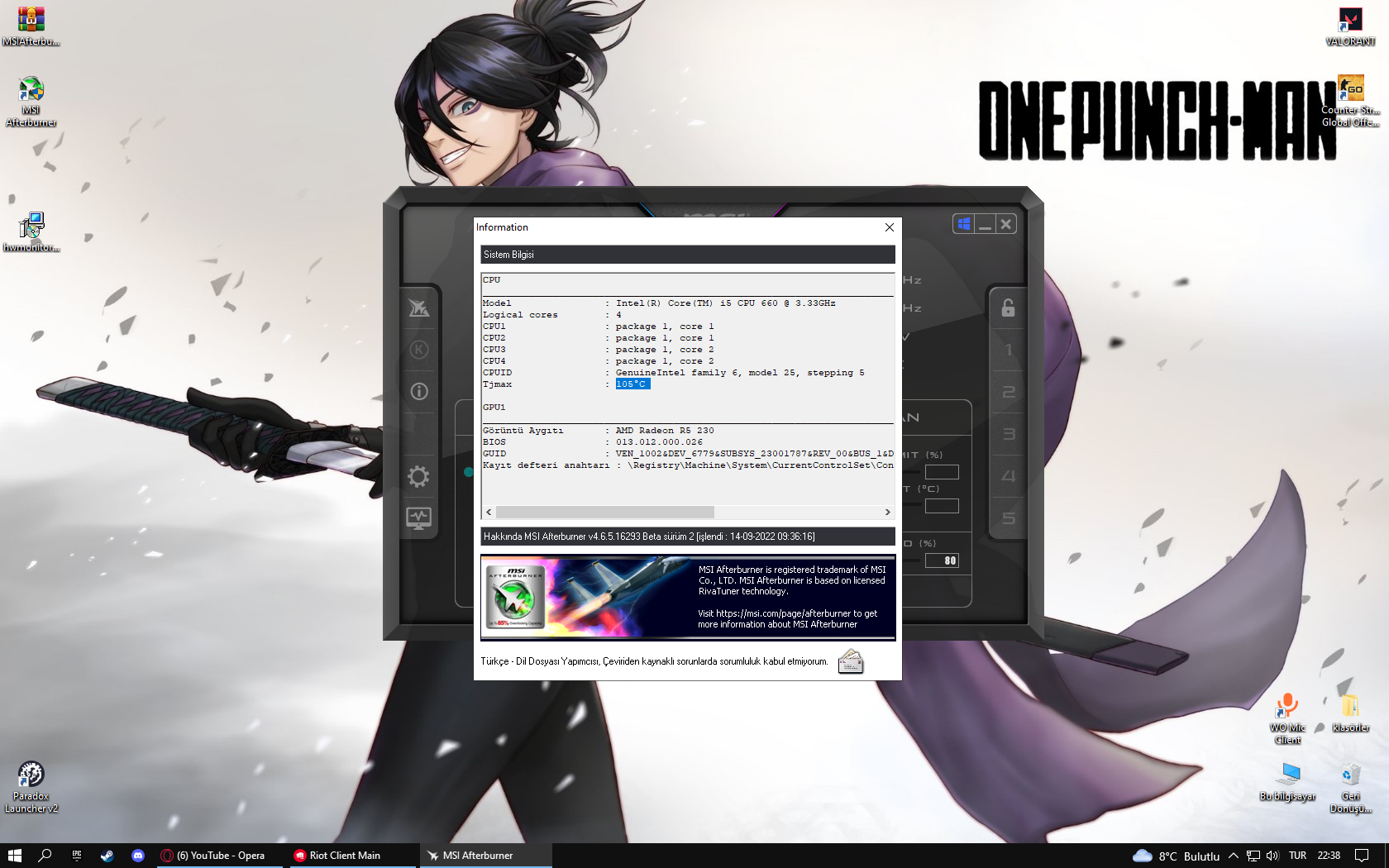The image size is (1389, 868).
Task: Open Epic Games Launcher from the taskbar
Action: point(77,856)
